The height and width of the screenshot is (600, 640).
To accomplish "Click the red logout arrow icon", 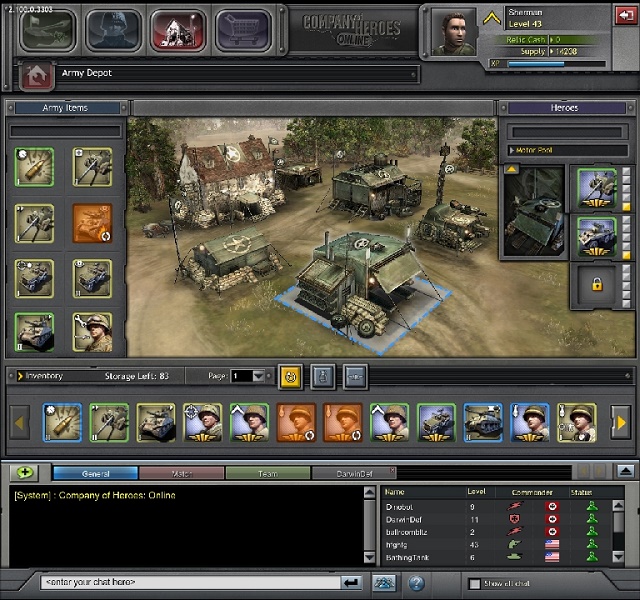I will pyautogui.click(x=626, y=16).
